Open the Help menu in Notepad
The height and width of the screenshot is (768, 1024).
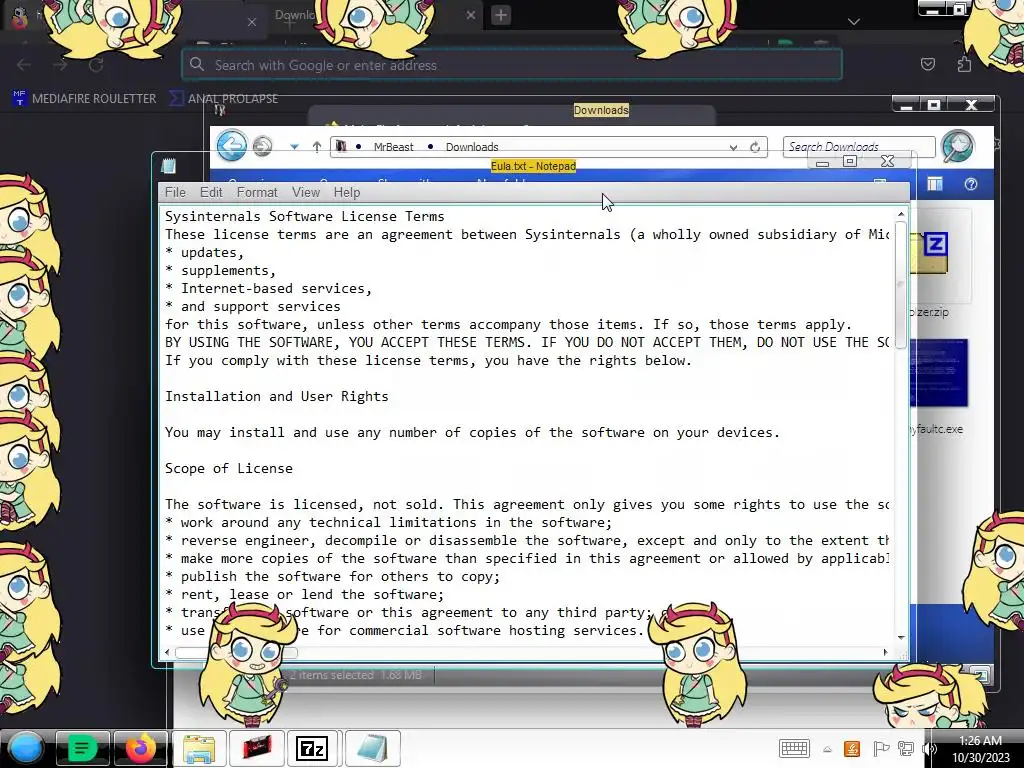click(x=347, y=192)
